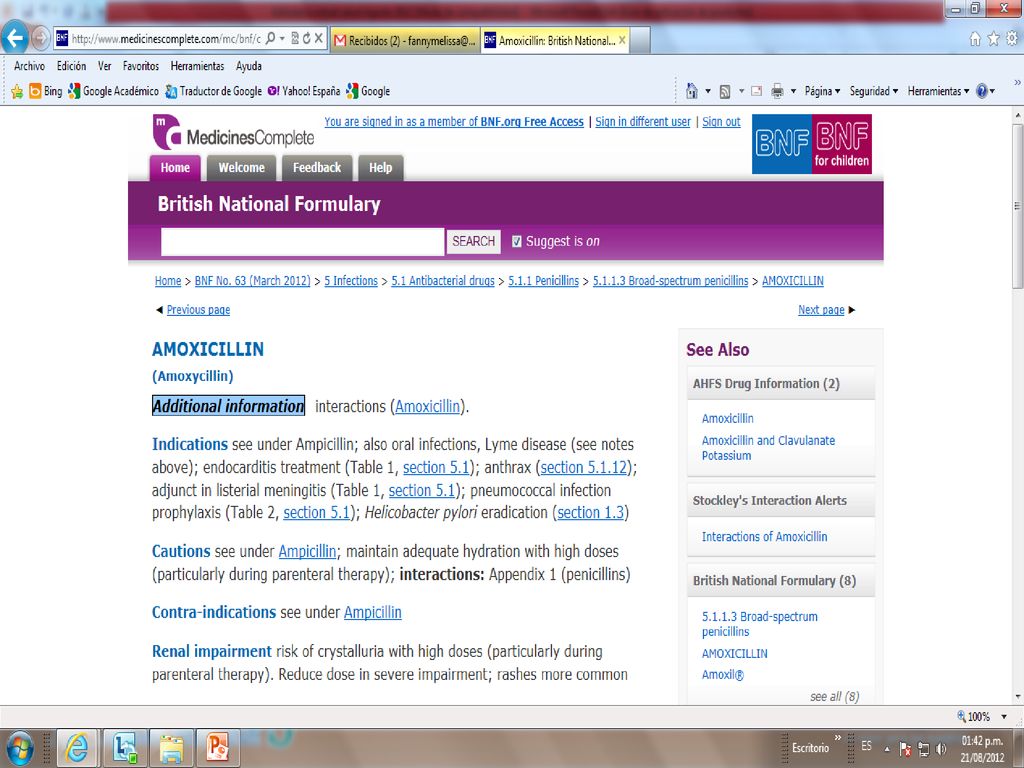The height and width of the screenshot is (768, 1024).
Task: Click the address bar URL field
Action: coord(166,39)
